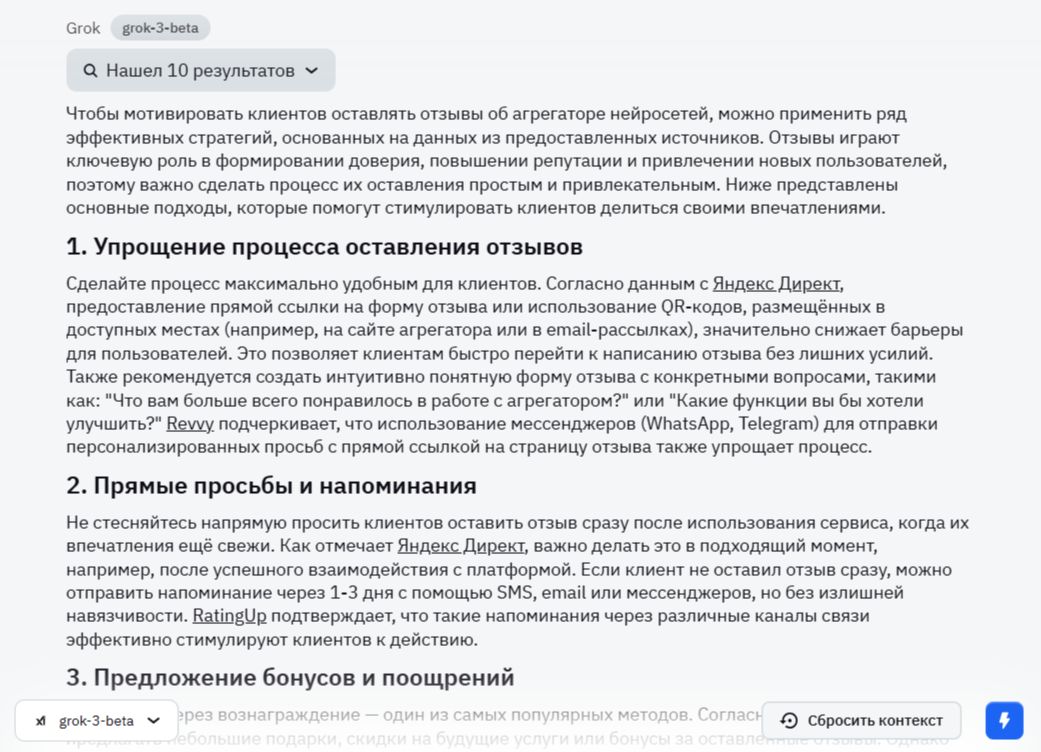Follow the Revvy source link
The width and height of the screenshot is (1041, 752).
coord(190,423)
